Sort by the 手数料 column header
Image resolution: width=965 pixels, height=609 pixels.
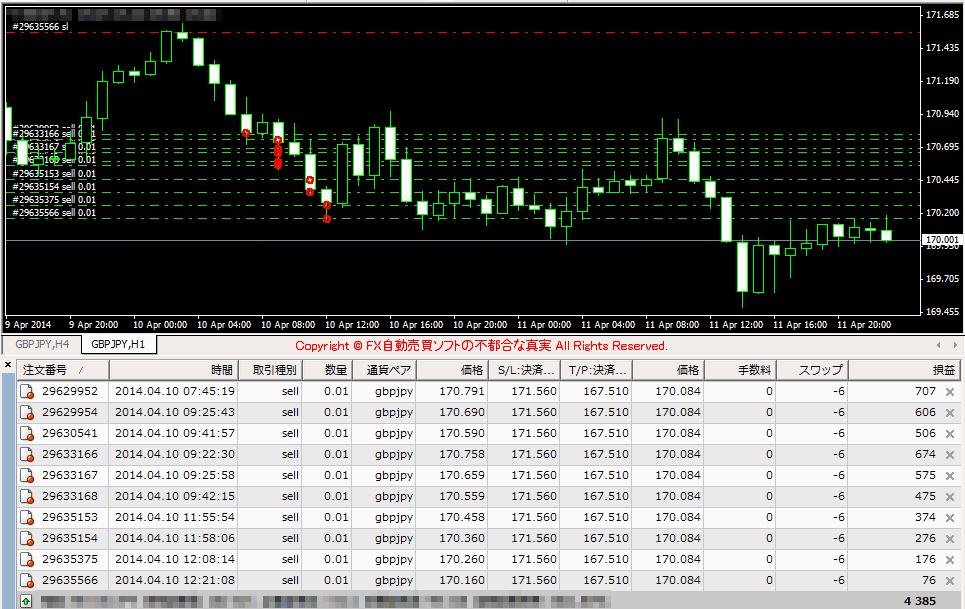pos(740,370)
